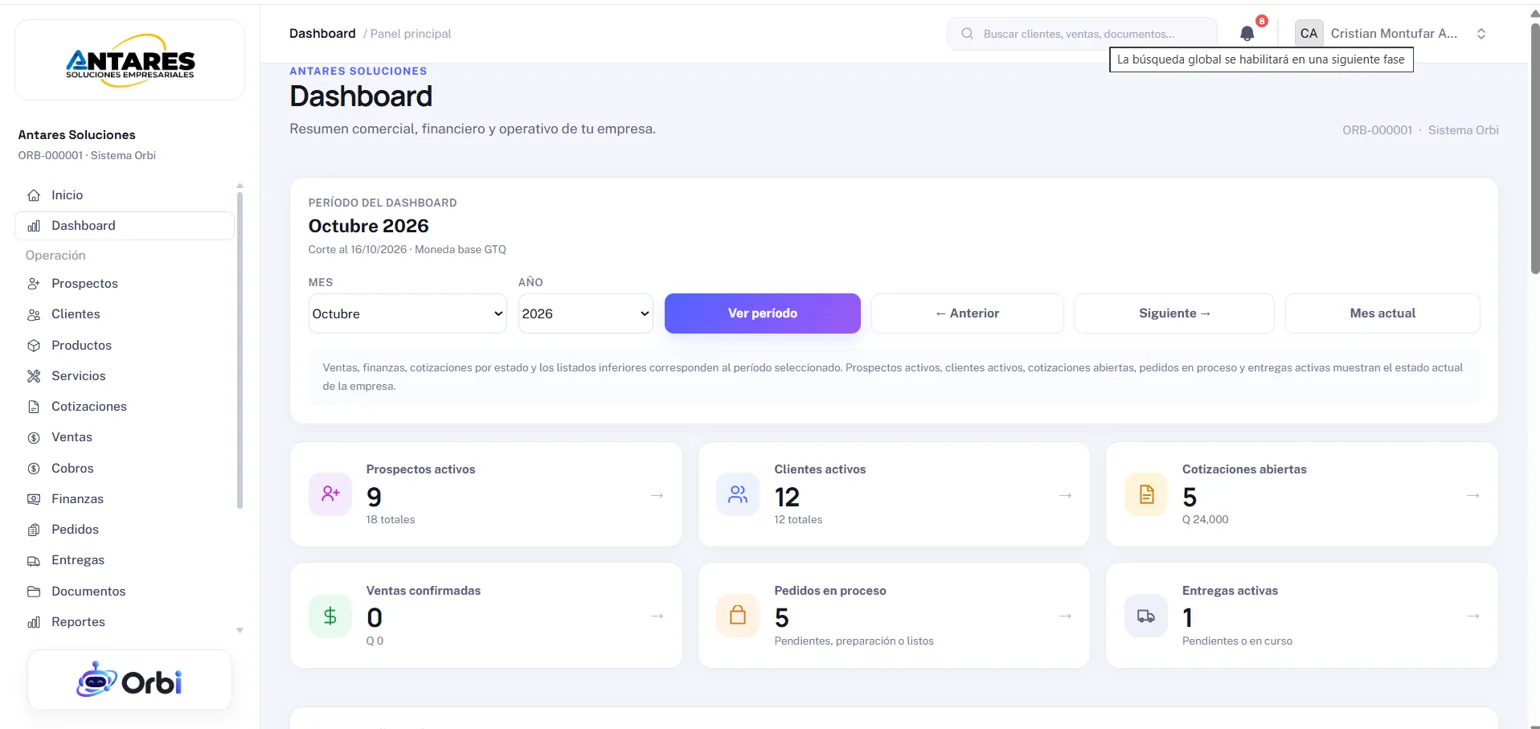The image size is (1540, 729).
Task: Click the Cotizaciones document icon in sidebar
Action: 33,407
